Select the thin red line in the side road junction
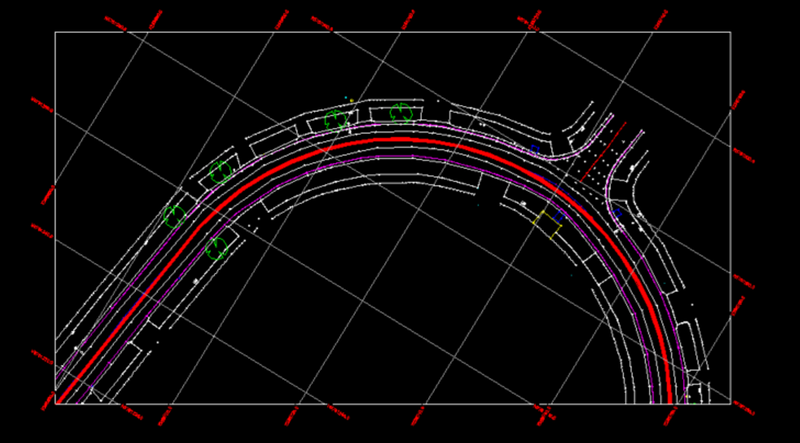The image size is (800, 443). (603, 152)
